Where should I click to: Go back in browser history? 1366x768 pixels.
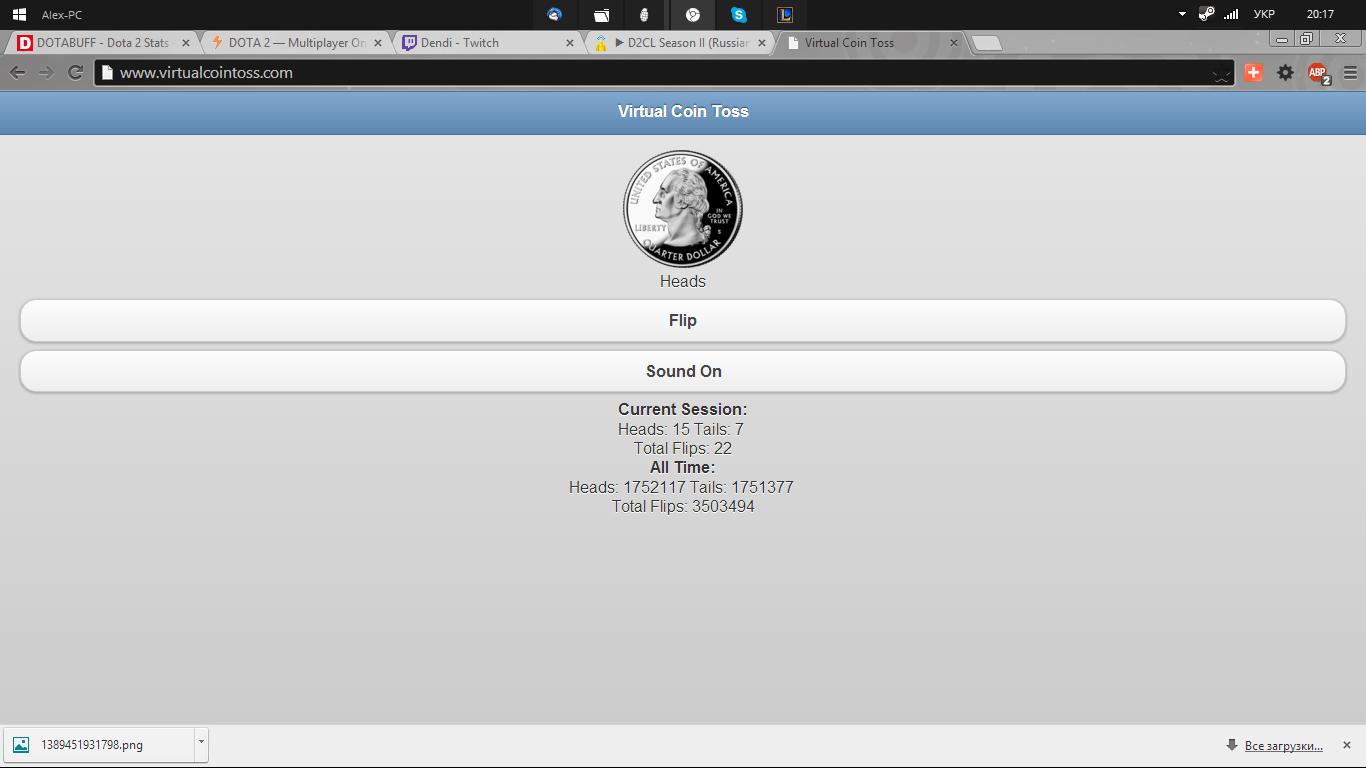(18, 72)
